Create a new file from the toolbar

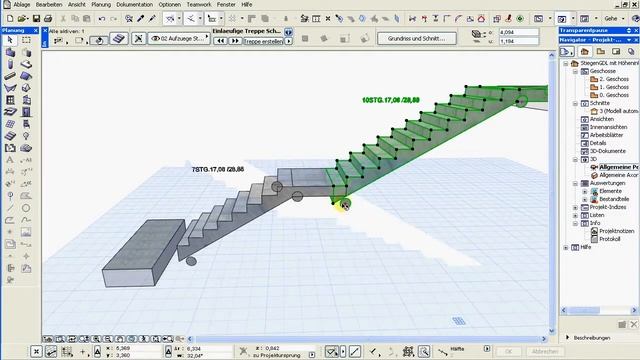10,18
